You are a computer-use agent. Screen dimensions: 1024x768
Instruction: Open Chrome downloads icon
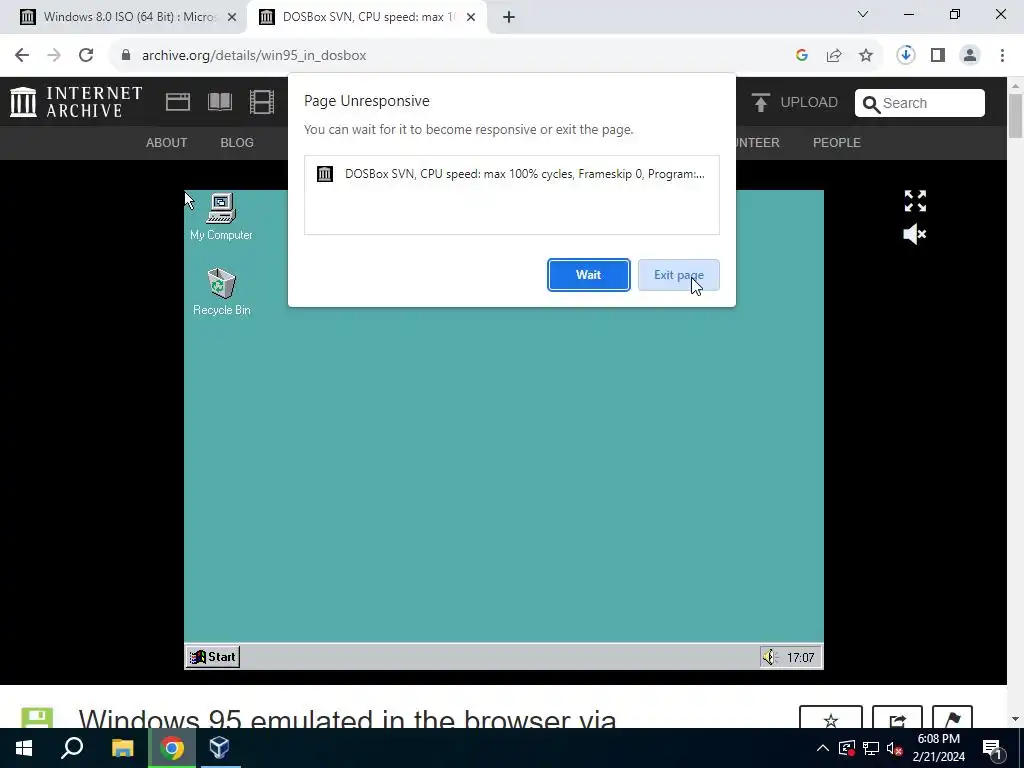[906, 56]
